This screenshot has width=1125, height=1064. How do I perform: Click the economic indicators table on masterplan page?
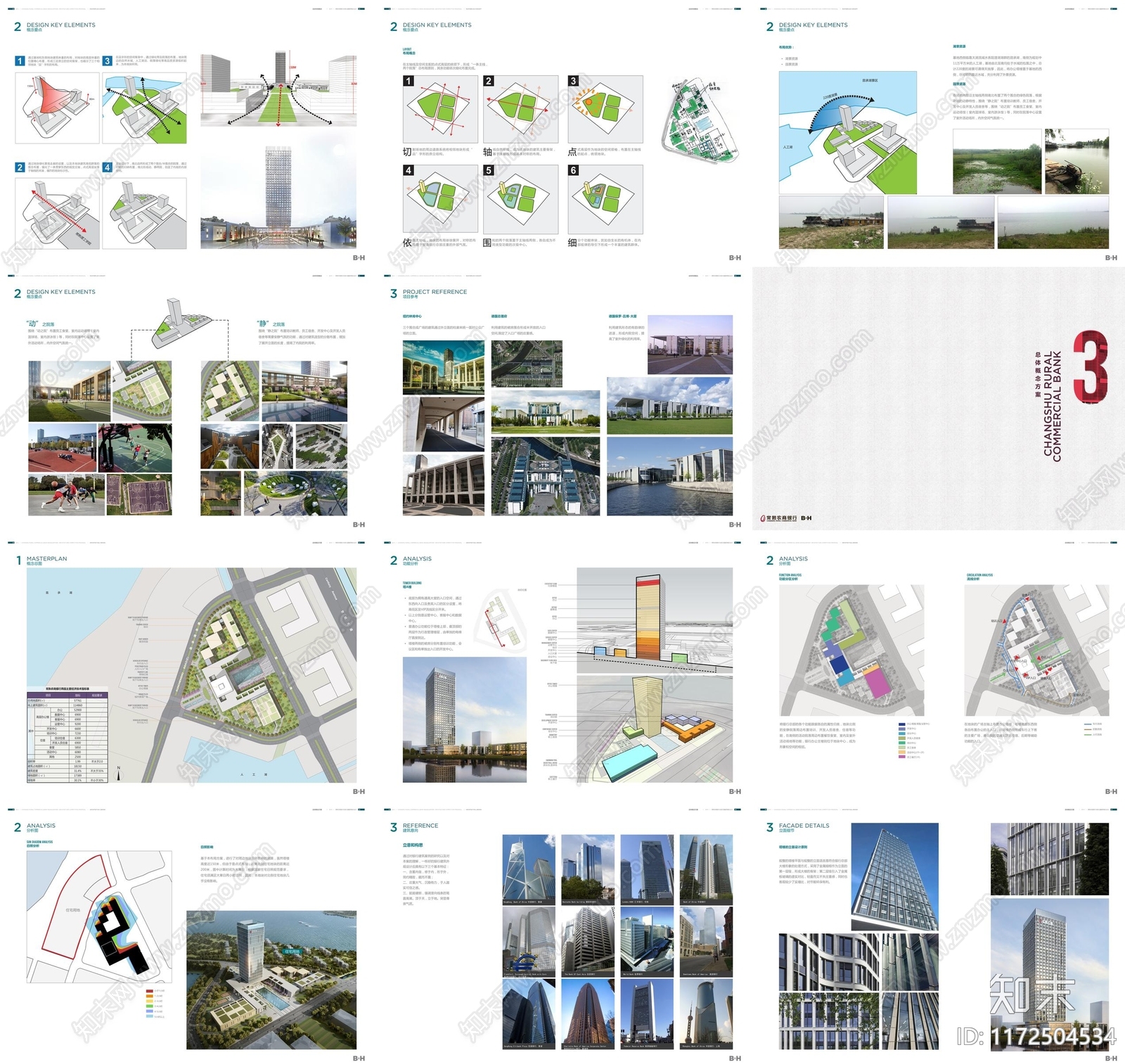(67, 735)
